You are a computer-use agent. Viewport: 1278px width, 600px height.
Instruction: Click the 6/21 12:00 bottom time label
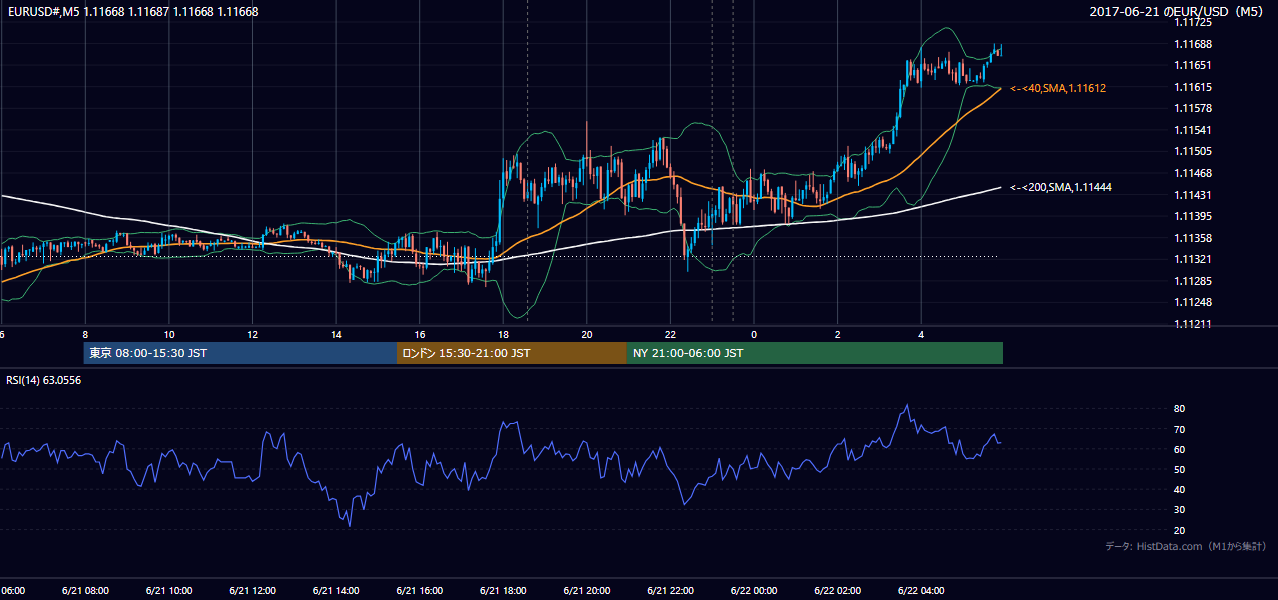[252, 591]
